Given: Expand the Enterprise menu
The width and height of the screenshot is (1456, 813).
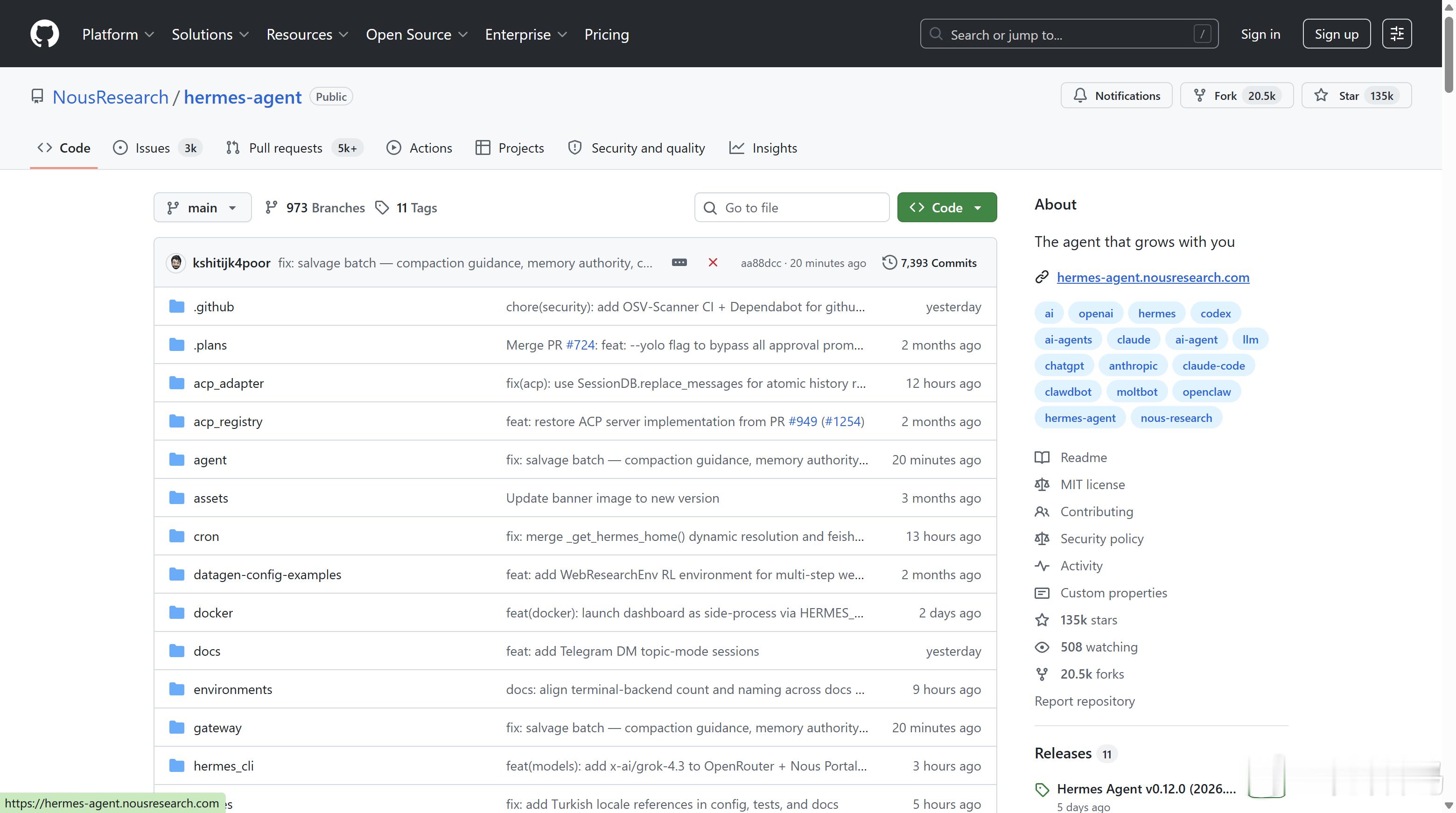Looking at the screenshot, I should [525, 35].
